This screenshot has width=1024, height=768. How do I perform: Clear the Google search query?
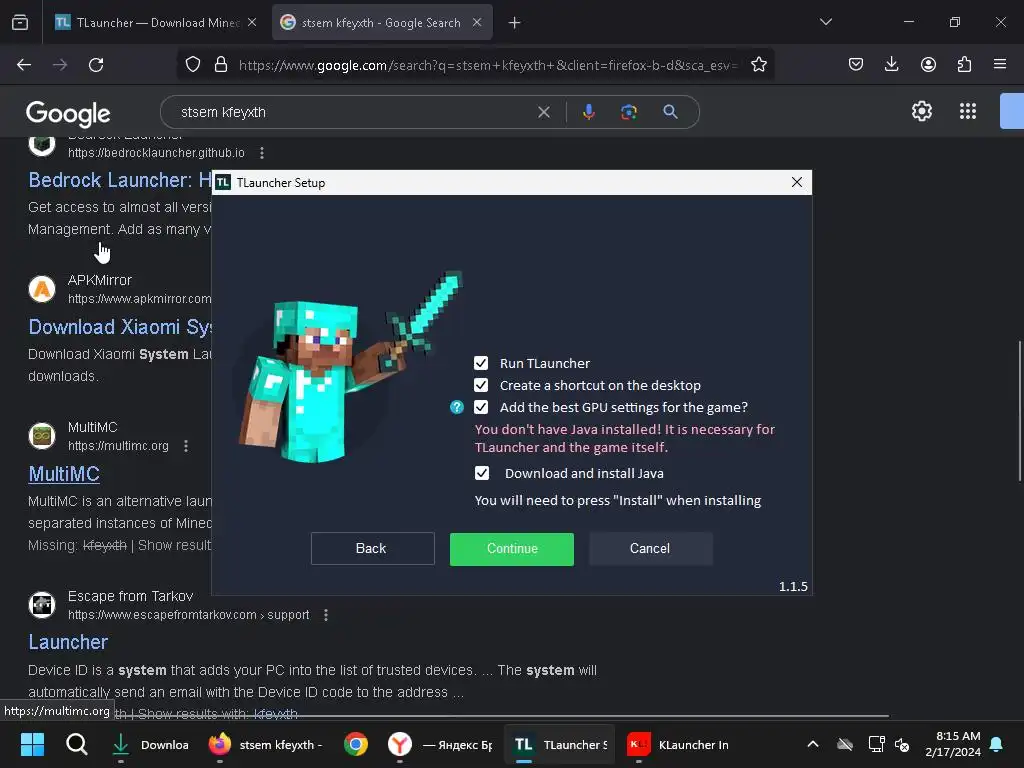pyautogui.click(x=543, y=112)
